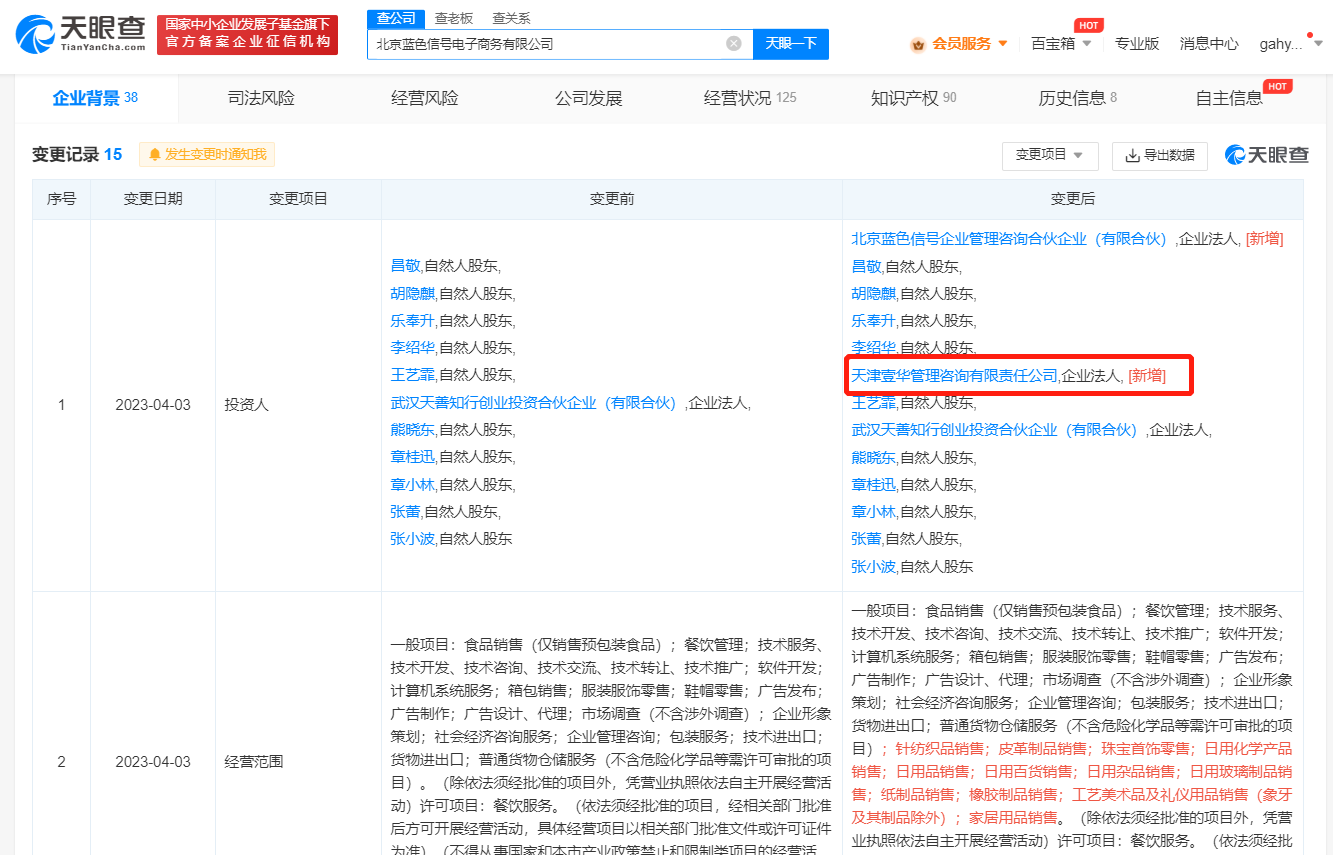The width and height of the screenshot is (1333, 855).
Task: Open the 消息中心 link in header
Action: 1209,44
